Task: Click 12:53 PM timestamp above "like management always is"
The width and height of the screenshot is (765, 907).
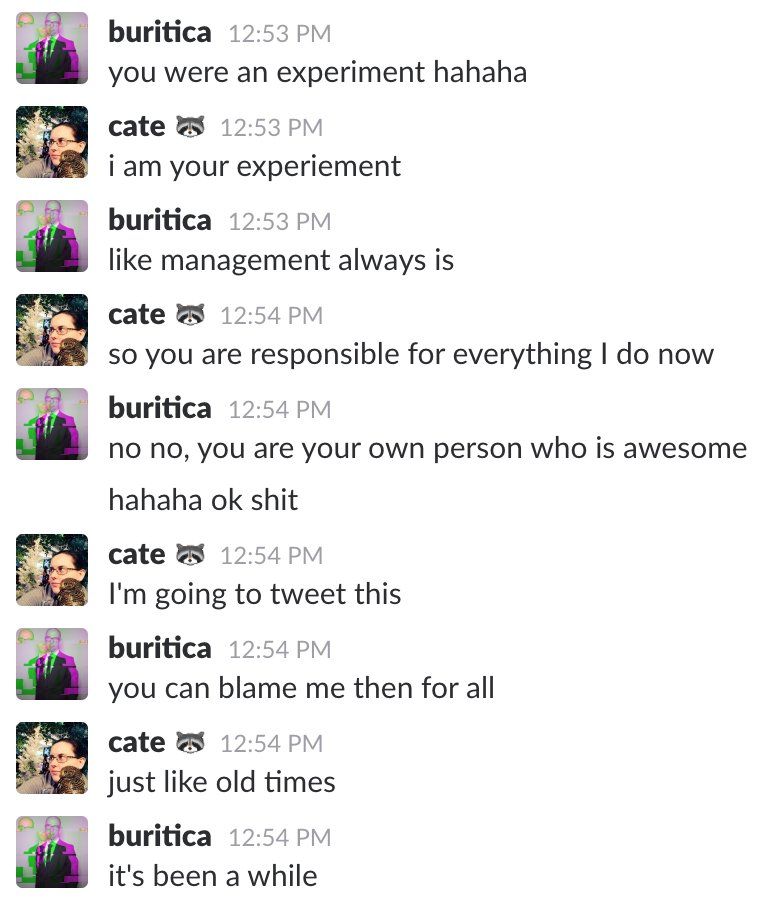Action: pos(279,221)
